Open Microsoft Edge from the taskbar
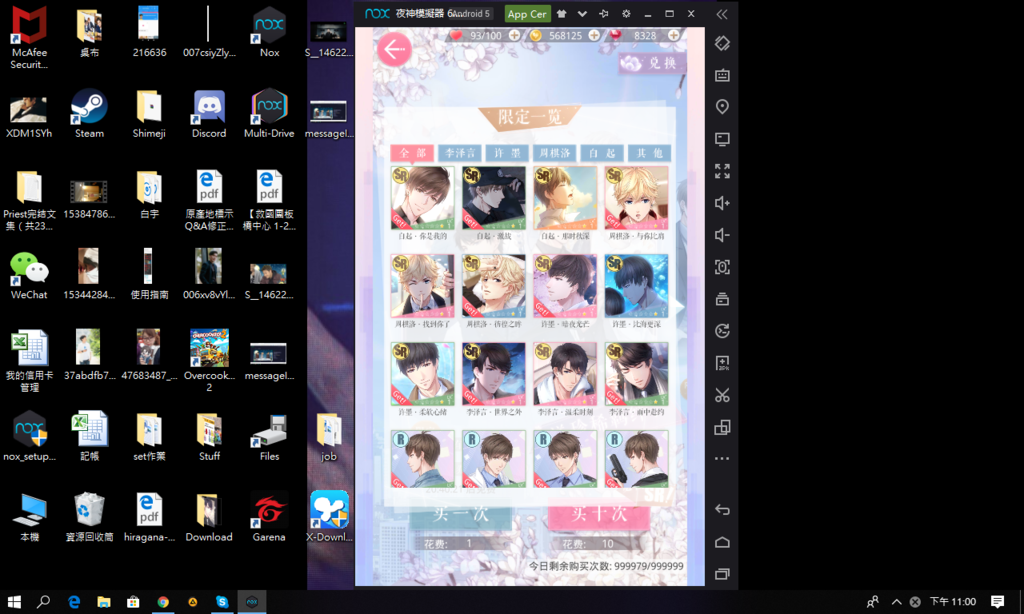The height and width of the screenshot is (614, 1024). (x=74, y=602)
